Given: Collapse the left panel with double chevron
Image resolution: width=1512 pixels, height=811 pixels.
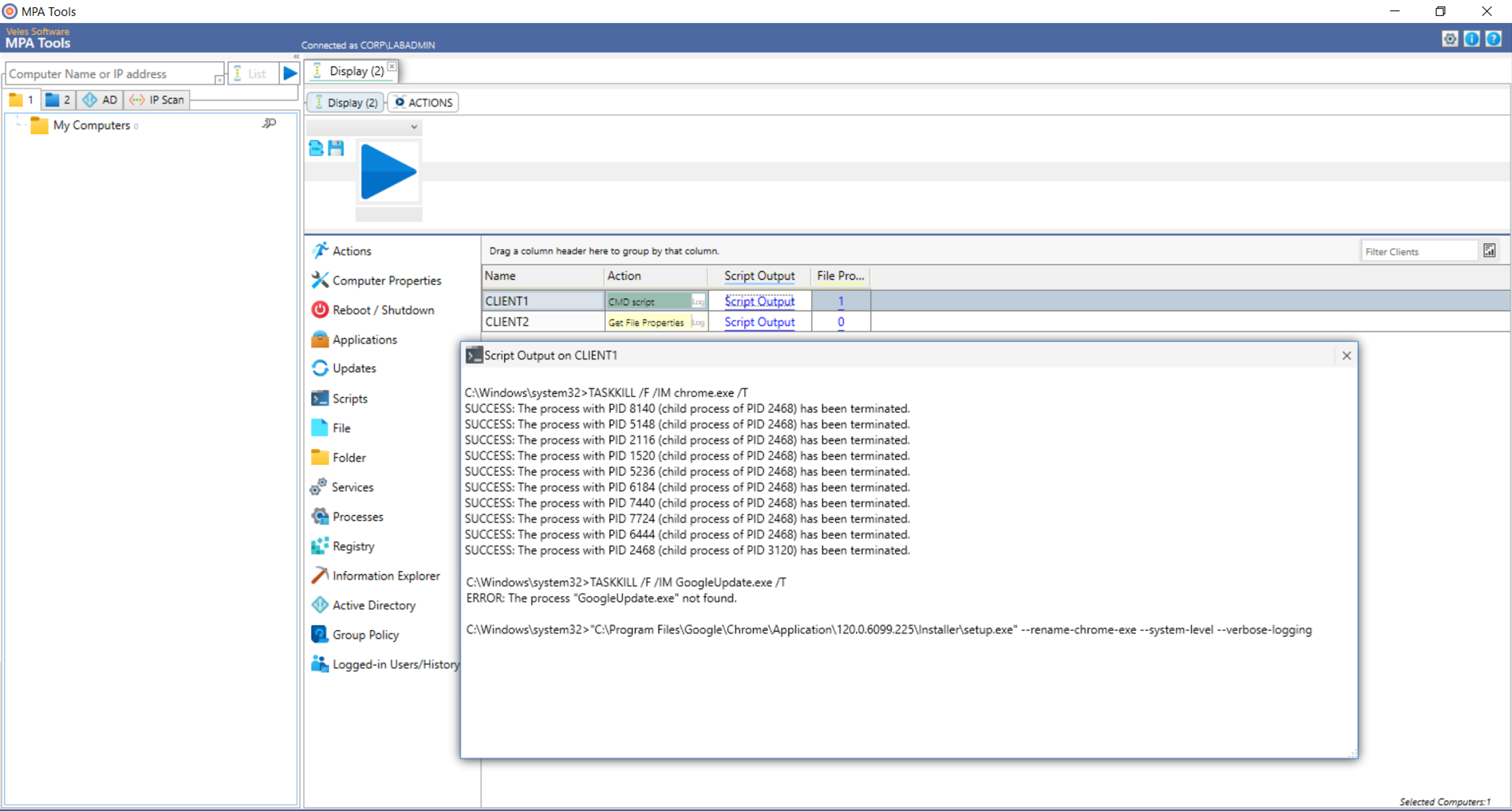Looking at the screenshot, I should point(296,57).
